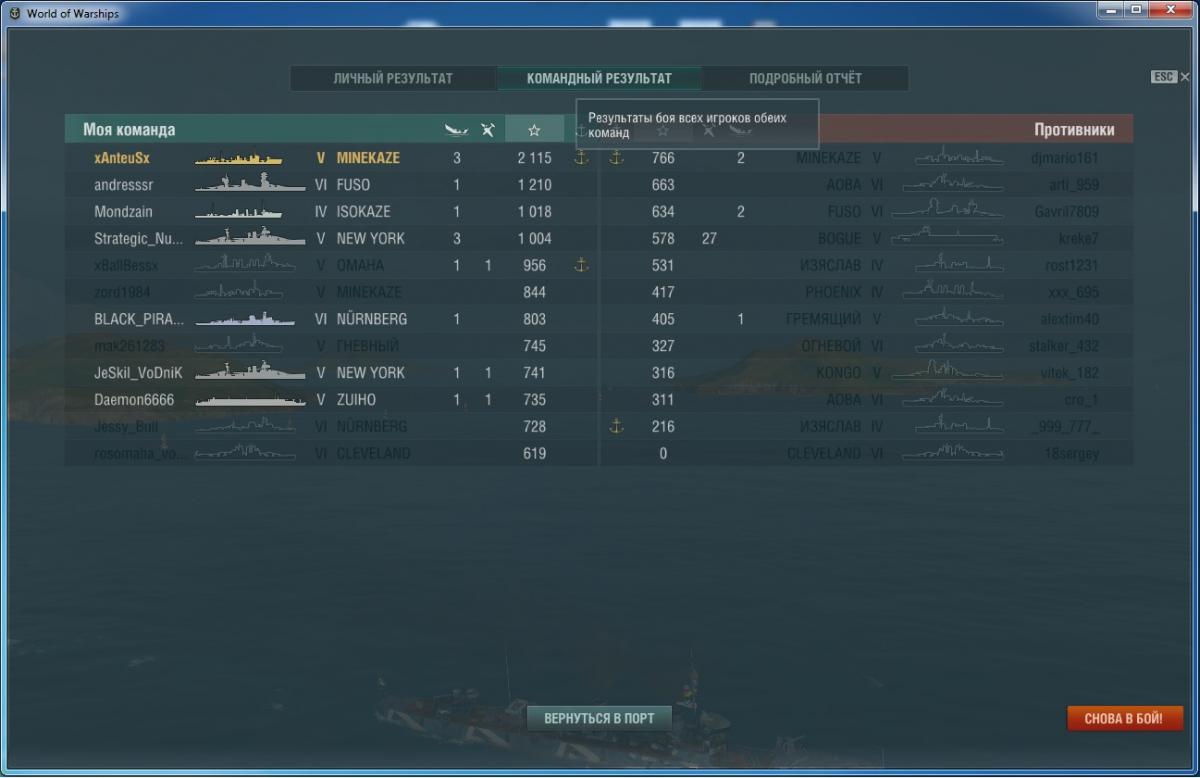Select the Командный результат tab
The width and height of the screenshot is (1200, 778).
(x=599, y=78)
